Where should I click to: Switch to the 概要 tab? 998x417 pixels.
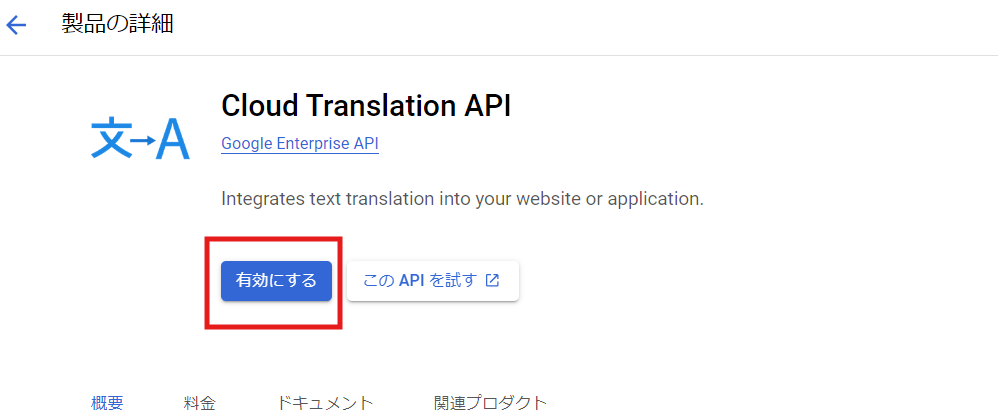107,403
